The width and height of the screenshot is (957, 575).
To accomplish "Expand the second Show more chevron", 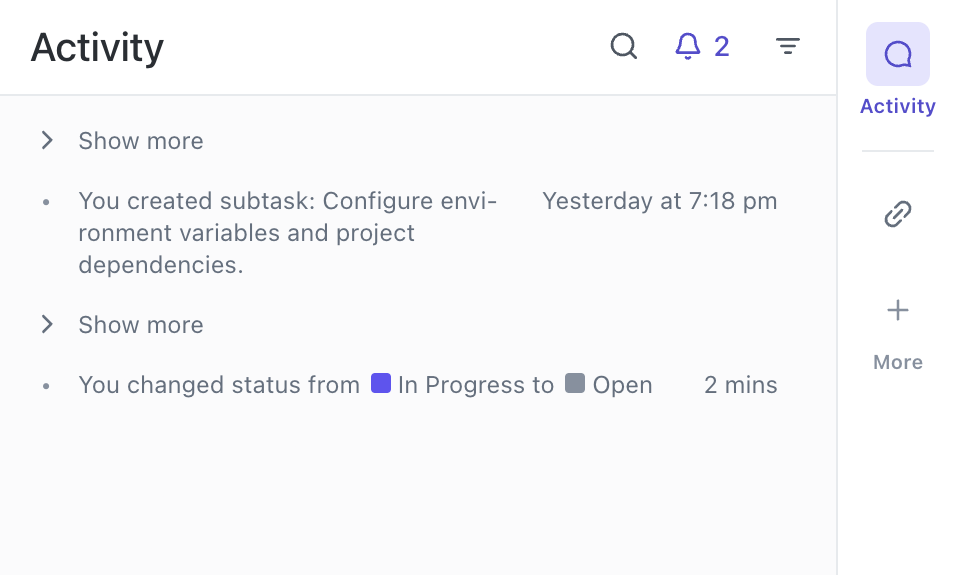I will [46, 325].
